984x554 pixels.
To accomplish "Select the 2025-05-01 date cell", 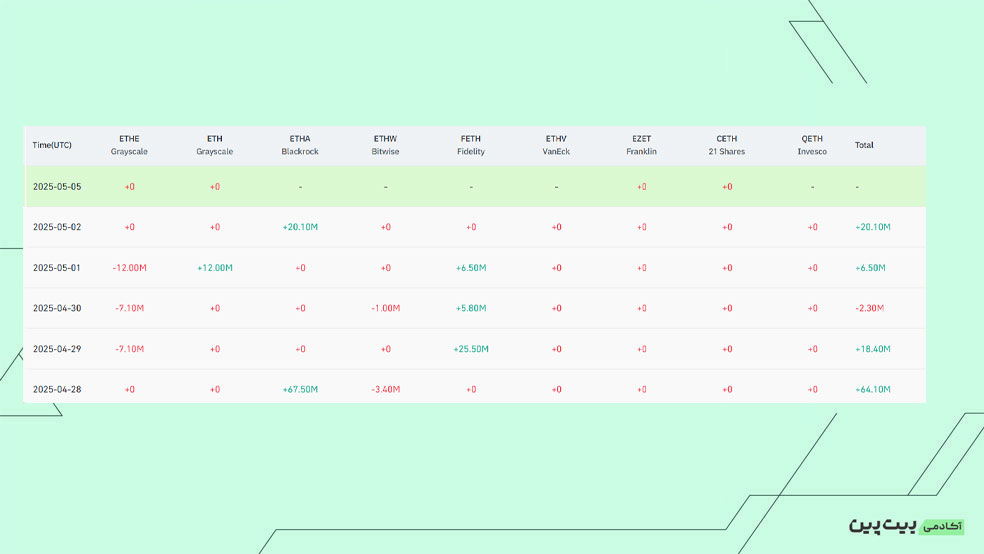I will tap(57, 268).
